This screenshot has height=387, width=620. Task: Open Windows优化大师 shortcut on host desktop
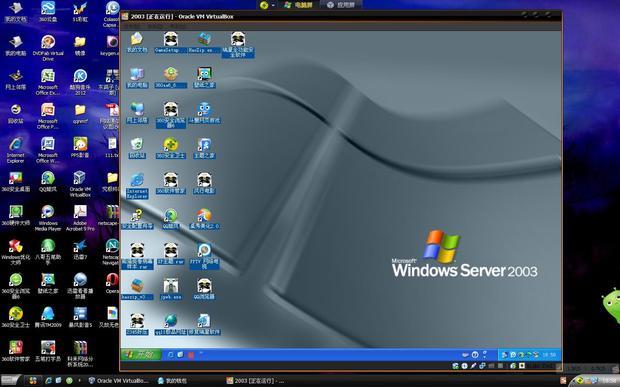tap(16, 252)
